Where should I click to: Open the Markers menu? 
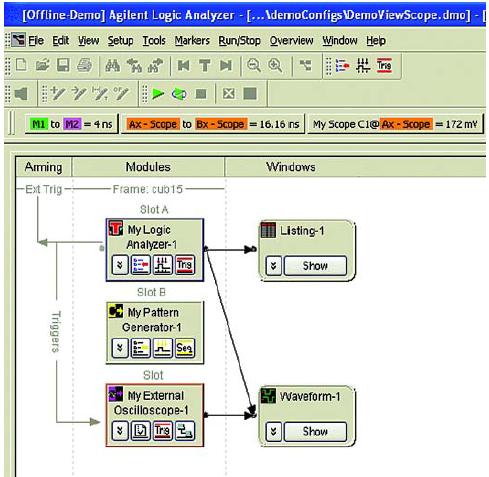pos(192,41)
